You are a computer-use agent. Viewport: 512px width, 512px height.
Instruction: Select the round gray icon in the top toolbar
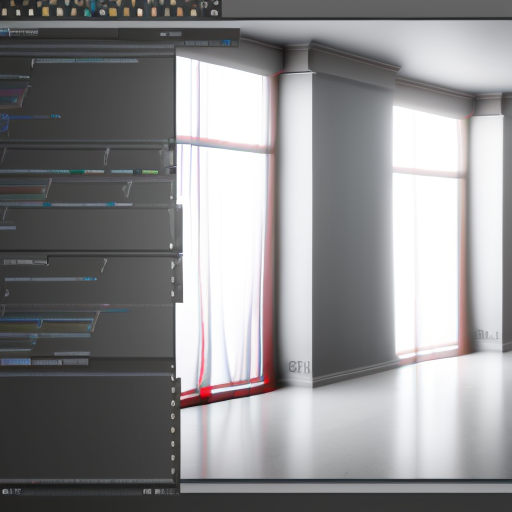click(102, 12)
